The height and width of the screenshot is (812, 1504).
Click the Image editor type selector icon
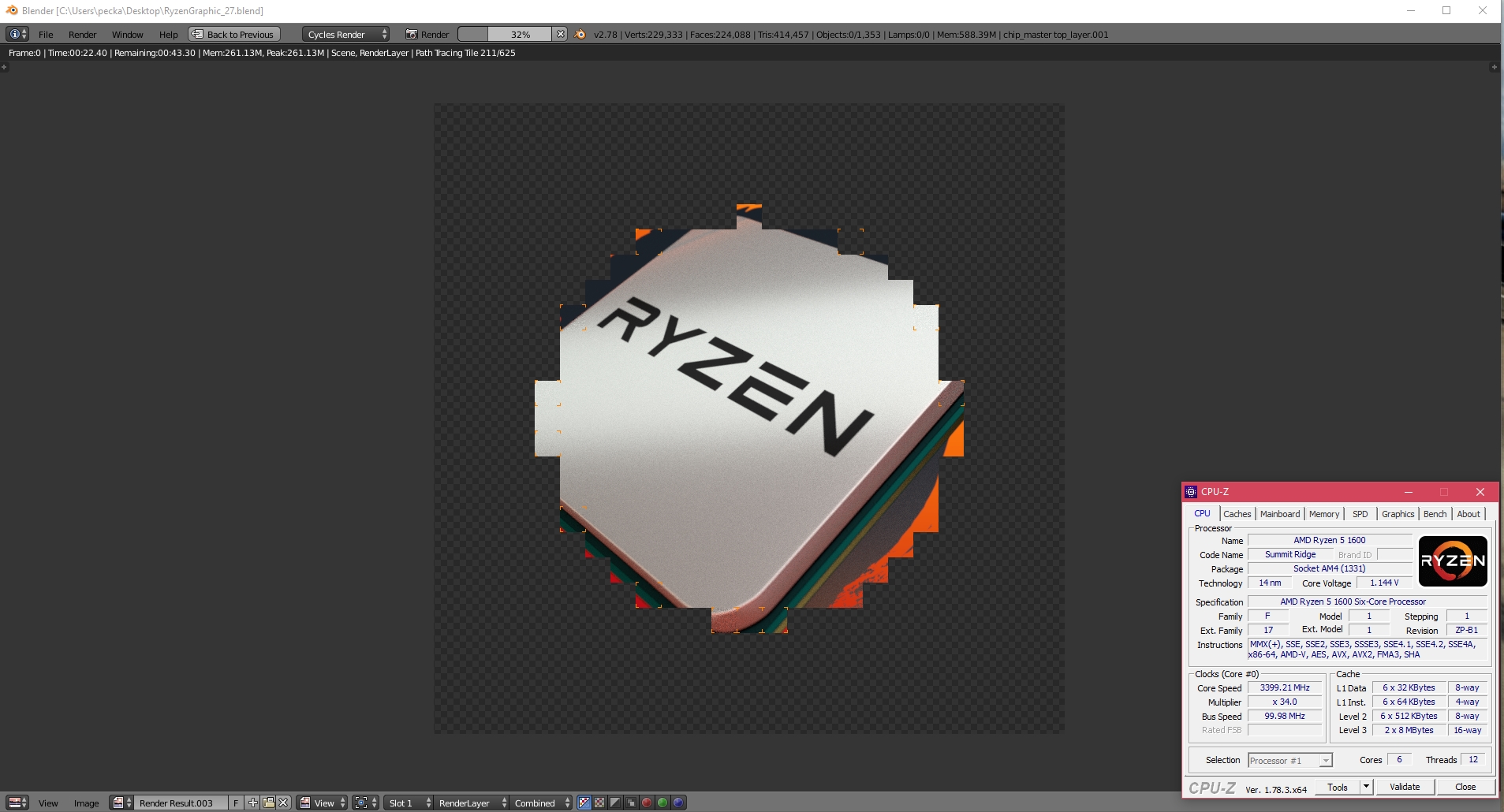coord(17,803)
